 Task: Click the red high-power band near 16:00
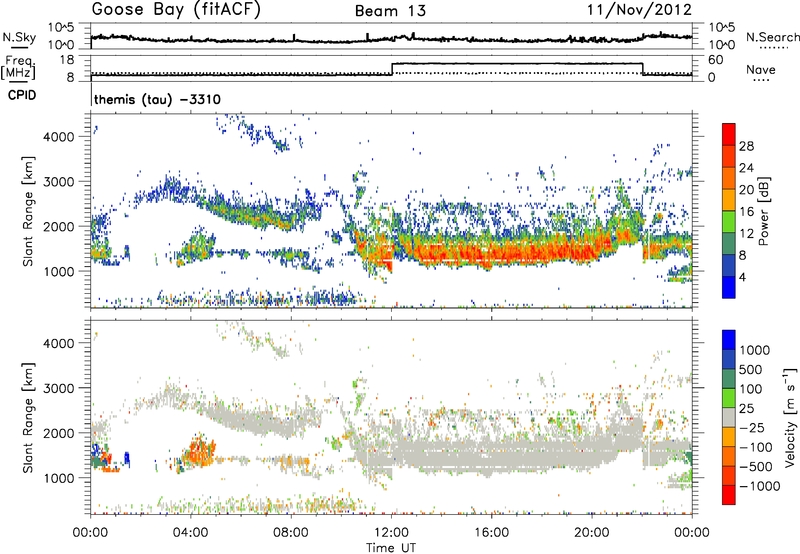492,253
